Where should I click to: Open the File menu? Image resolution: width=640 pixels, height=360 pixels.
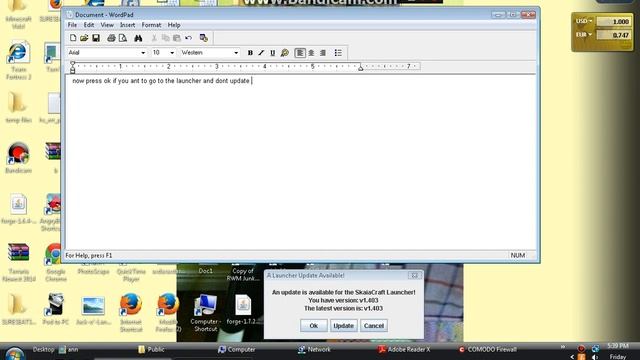pyautogui.click(x=72, y=25)
